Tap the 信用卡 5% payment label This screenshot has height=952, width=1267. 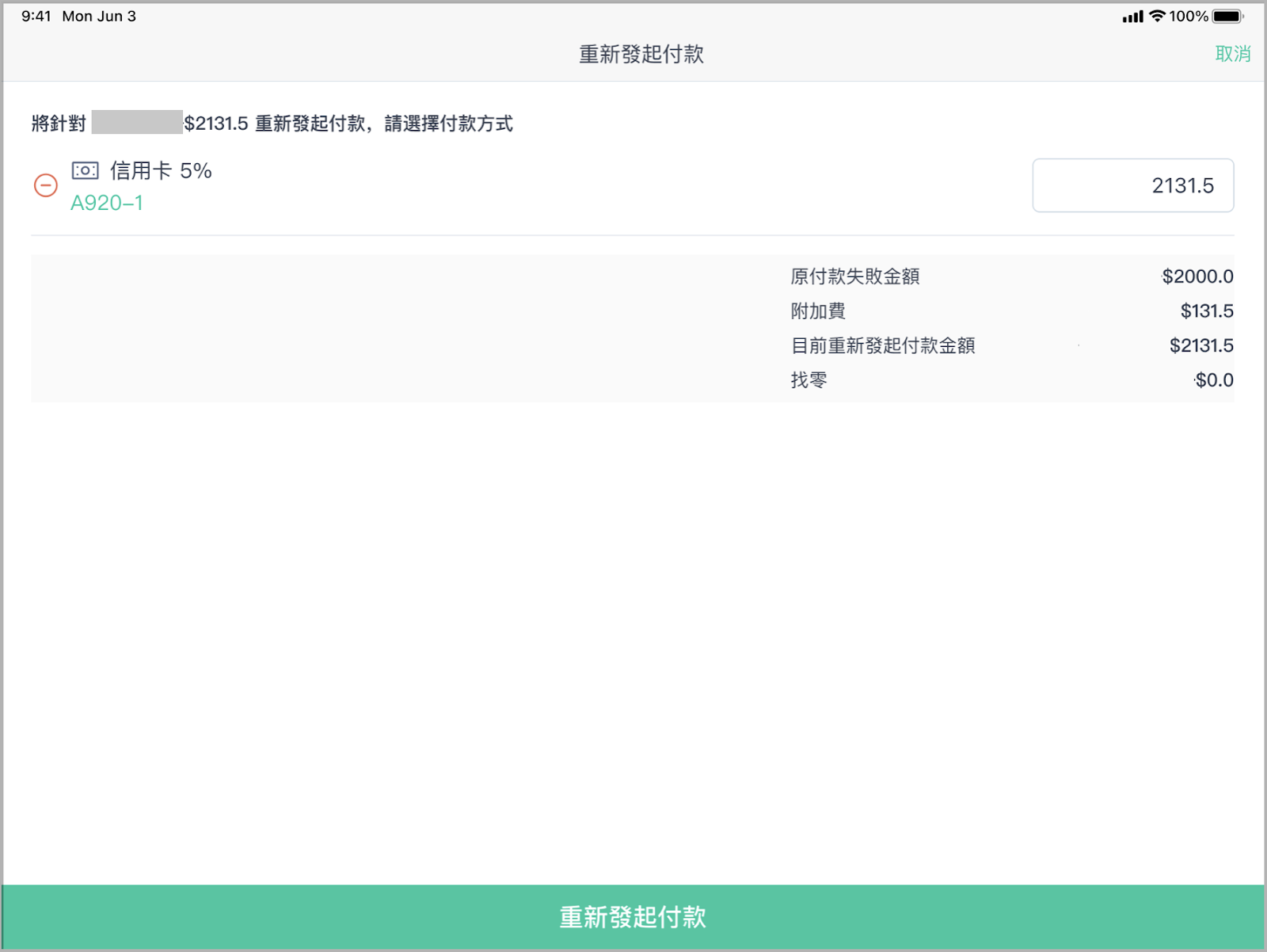(x=161, y=170)
